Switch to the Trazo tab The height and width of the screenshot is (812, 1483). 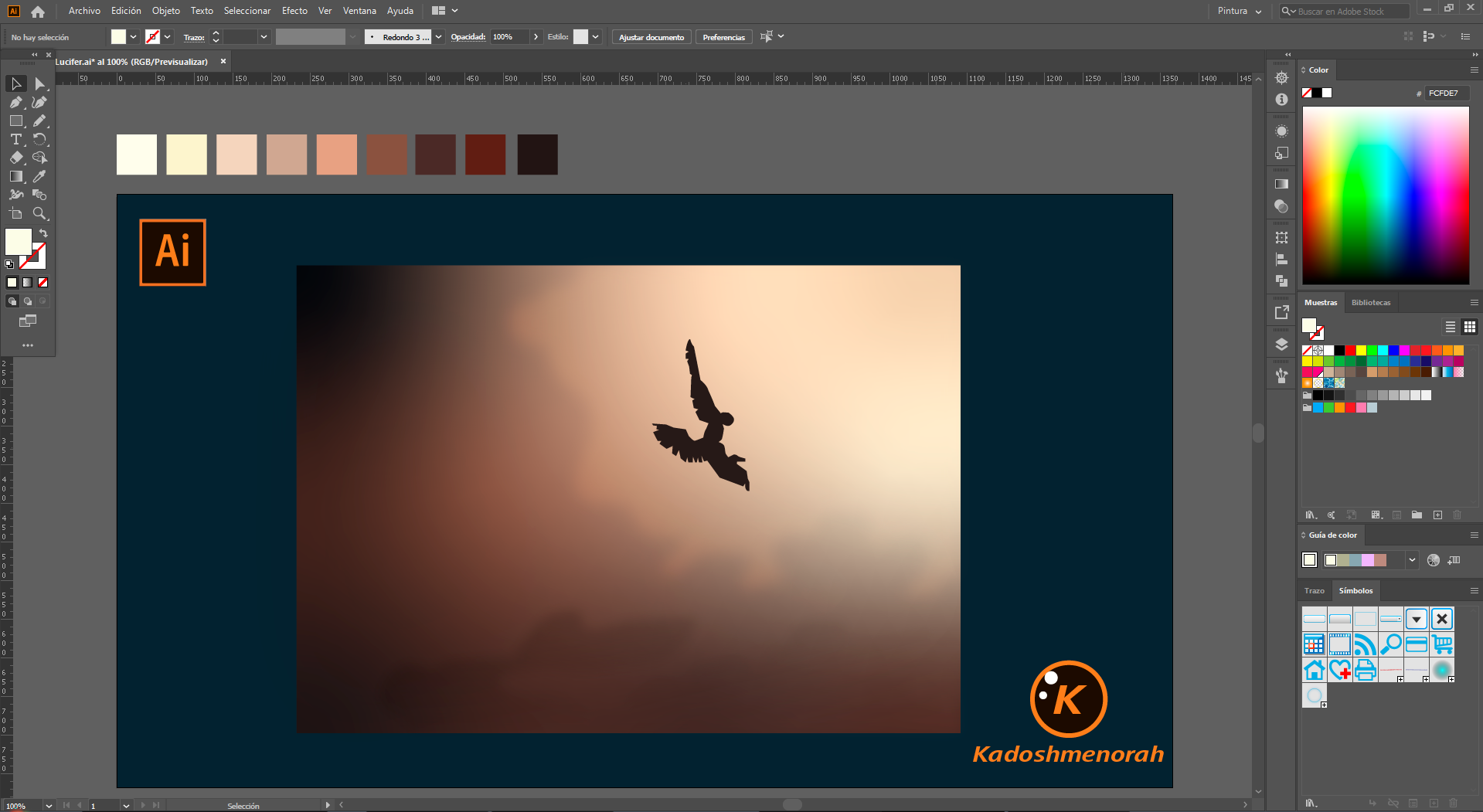(1314, 590)
